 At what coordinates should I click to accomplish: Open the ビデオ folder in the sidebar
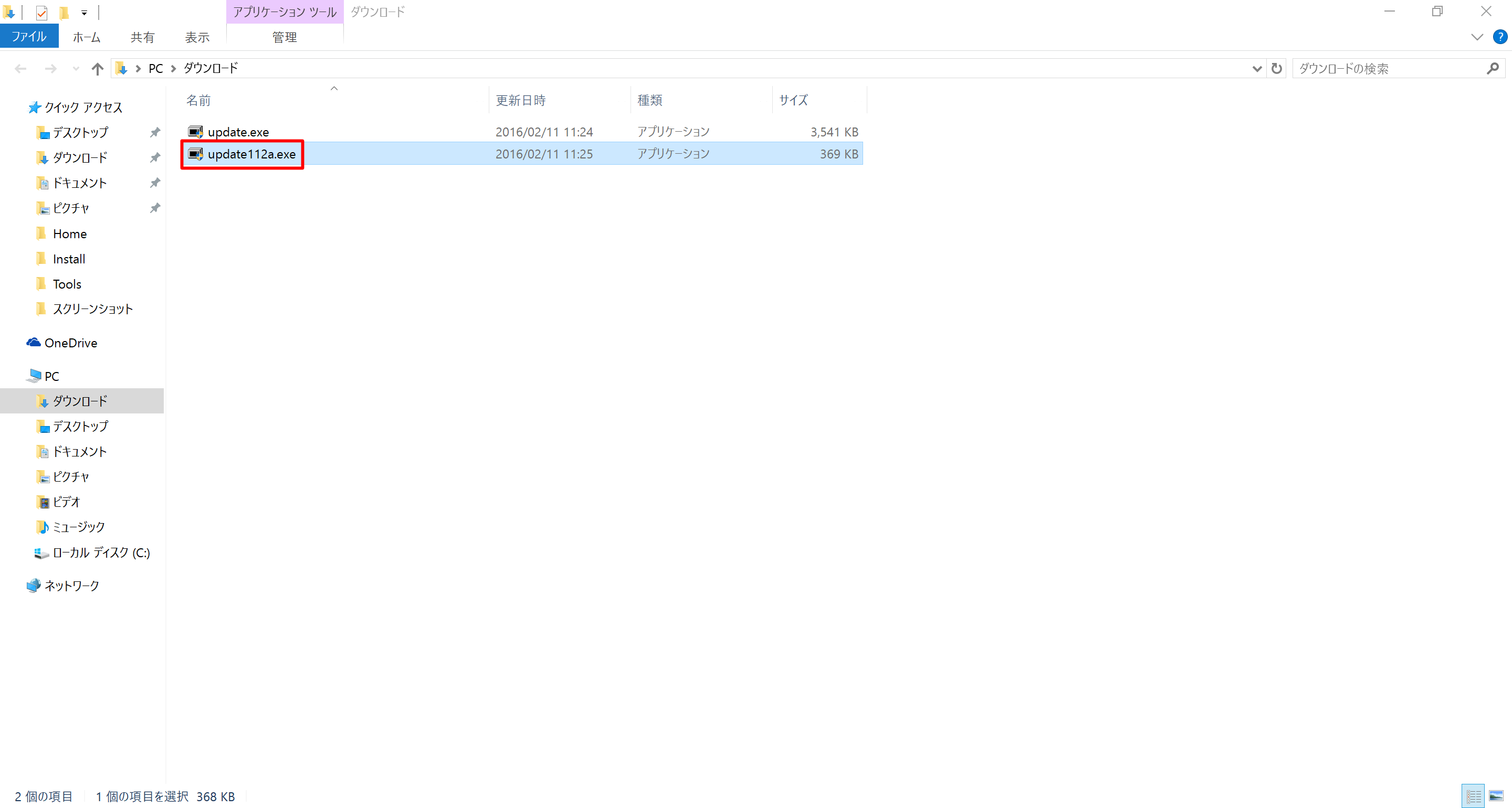[x=66, y=502]
